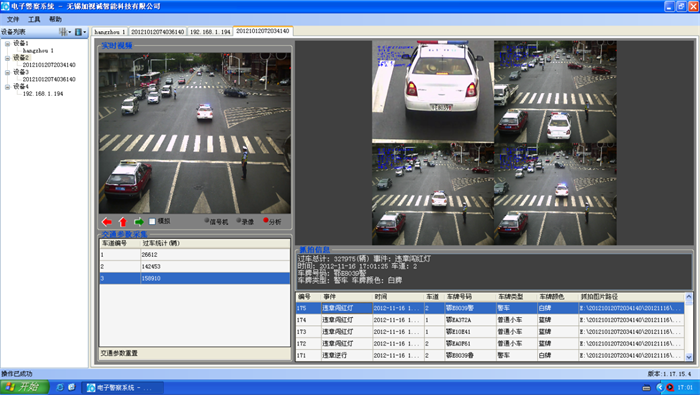The width and height of the screenshot is (700, 395).
Task: Open the 文件 menu
Action: tap(13, 19)
